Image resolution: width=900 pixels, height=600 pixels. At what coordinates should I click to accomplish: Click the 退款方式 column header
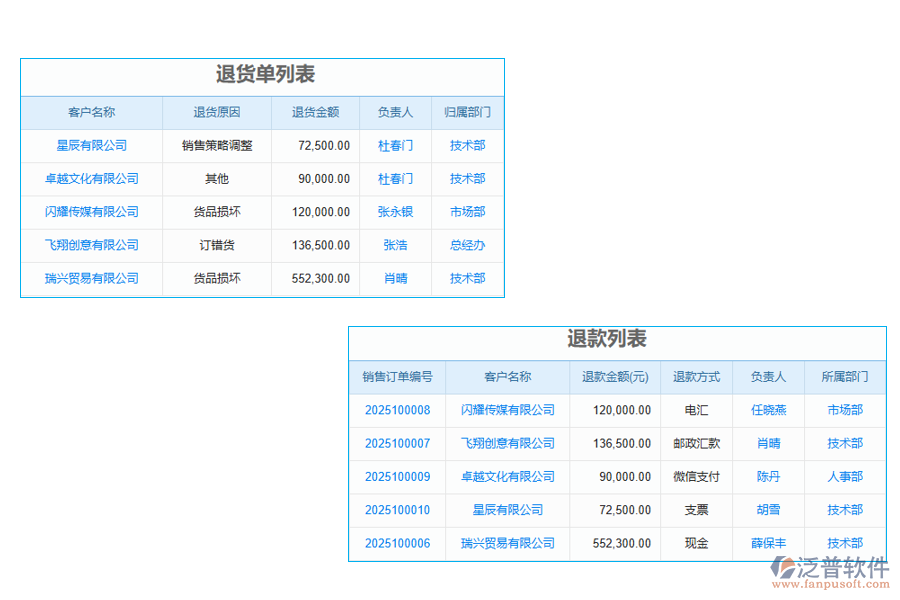tap(699, 376)
